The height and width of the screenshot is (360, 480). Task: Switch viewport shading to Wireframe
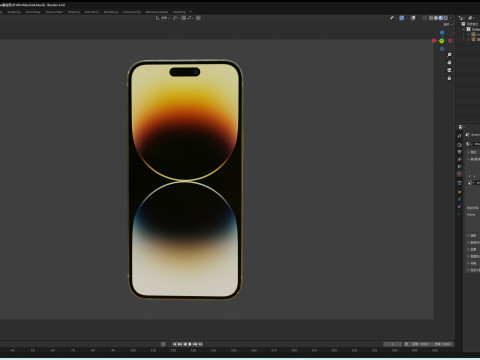coord(431,18)
